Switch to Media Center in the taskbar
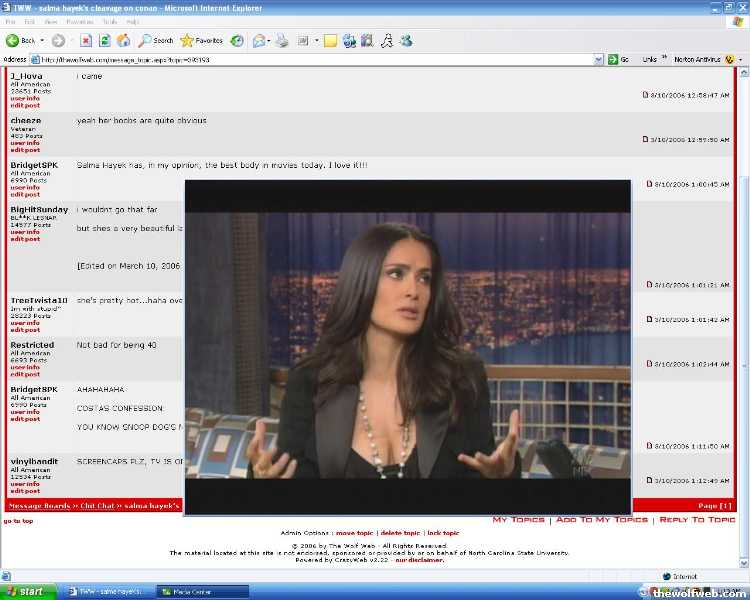This screenshot has height=600, width=750. tap(203, 591)
